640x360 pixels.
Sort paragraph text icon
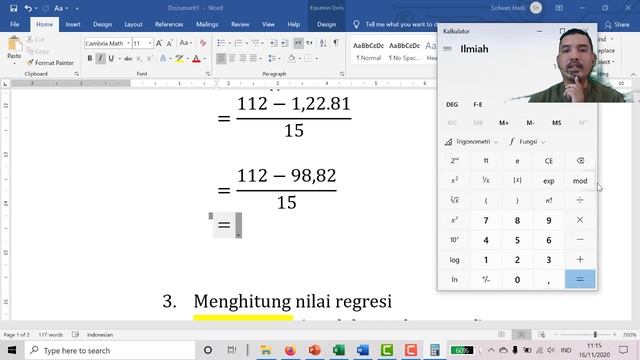click(x=323, y=43)
